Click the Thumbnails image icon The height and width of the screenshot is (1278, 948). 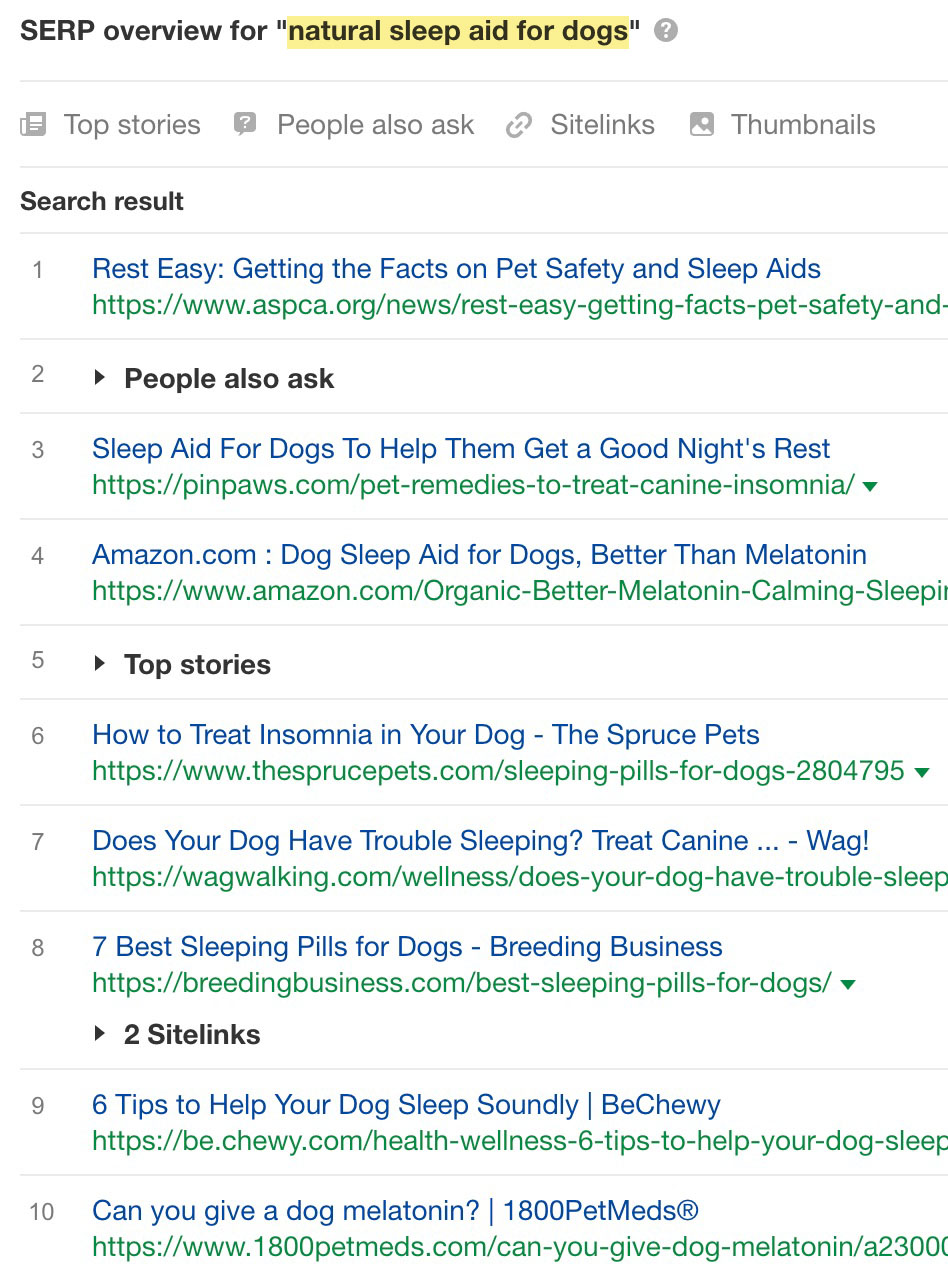tap(702, 125)
